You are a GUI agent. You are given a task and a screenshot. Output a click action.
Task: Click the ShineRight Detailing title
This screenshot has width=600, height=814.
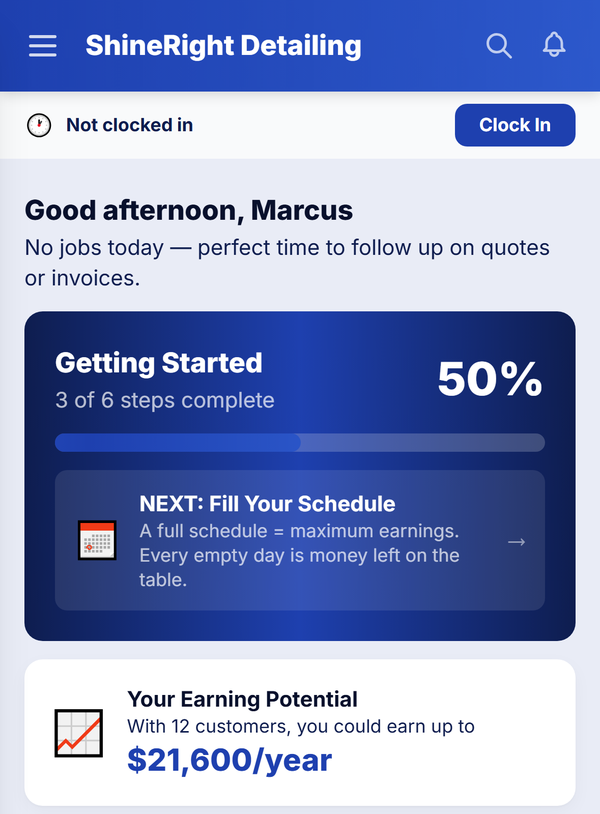tap(223, 46)
